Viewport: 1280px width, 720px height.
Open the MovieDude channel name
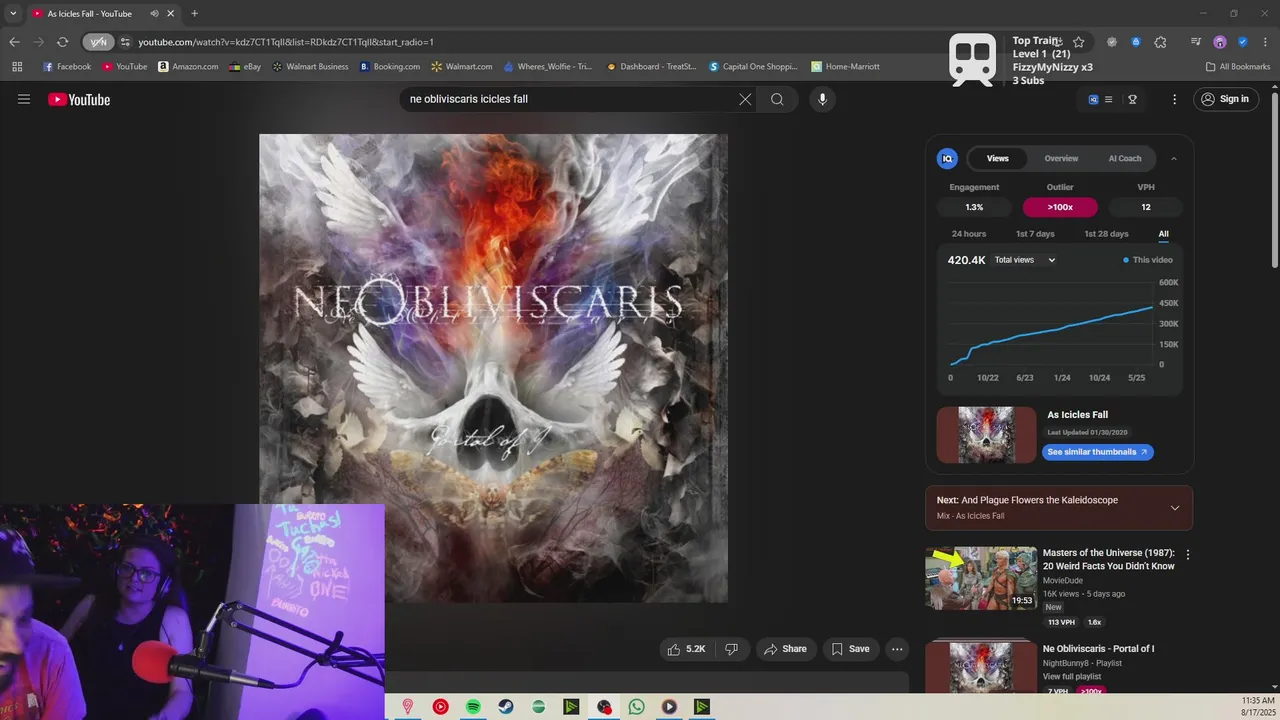coord(1063,580)
